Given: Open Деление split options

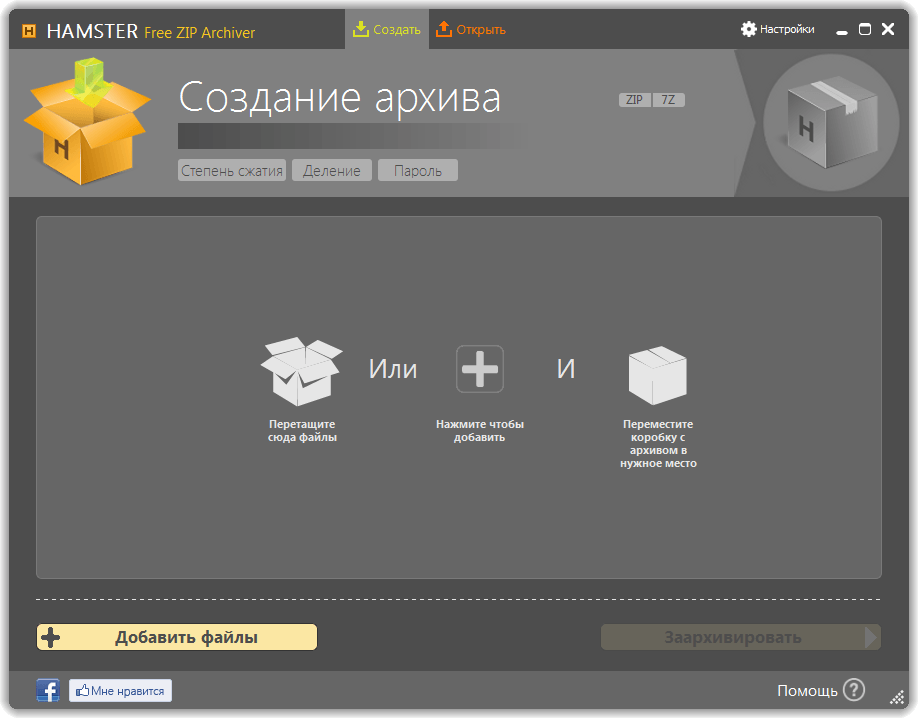Looking at the screenshot, I should [331, 170].
